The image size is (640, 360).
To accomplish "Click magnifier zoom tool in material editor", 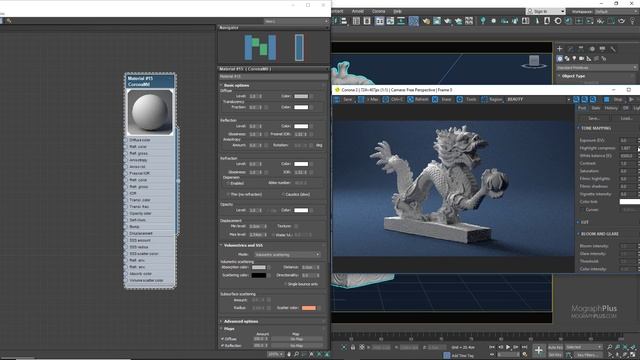I will click(296, 354).
